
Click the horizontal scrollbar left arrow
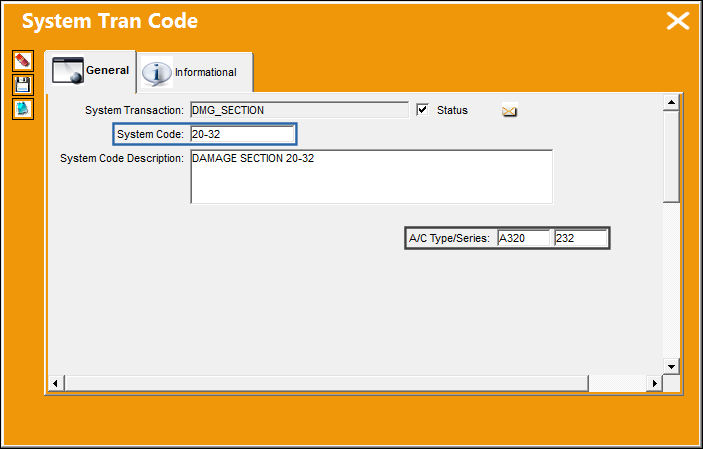pyautogui.click(x=56, y=383)
